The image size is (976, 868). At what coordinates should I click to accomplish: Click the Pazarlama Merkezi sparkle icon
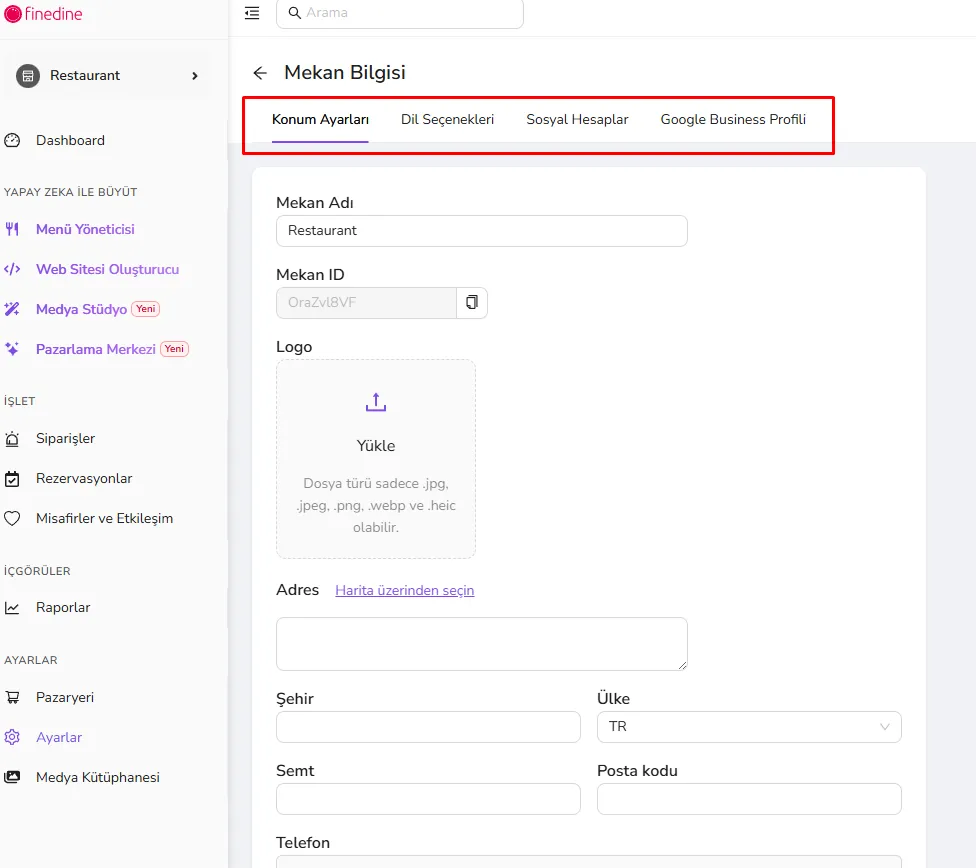(x=12, y=349)
